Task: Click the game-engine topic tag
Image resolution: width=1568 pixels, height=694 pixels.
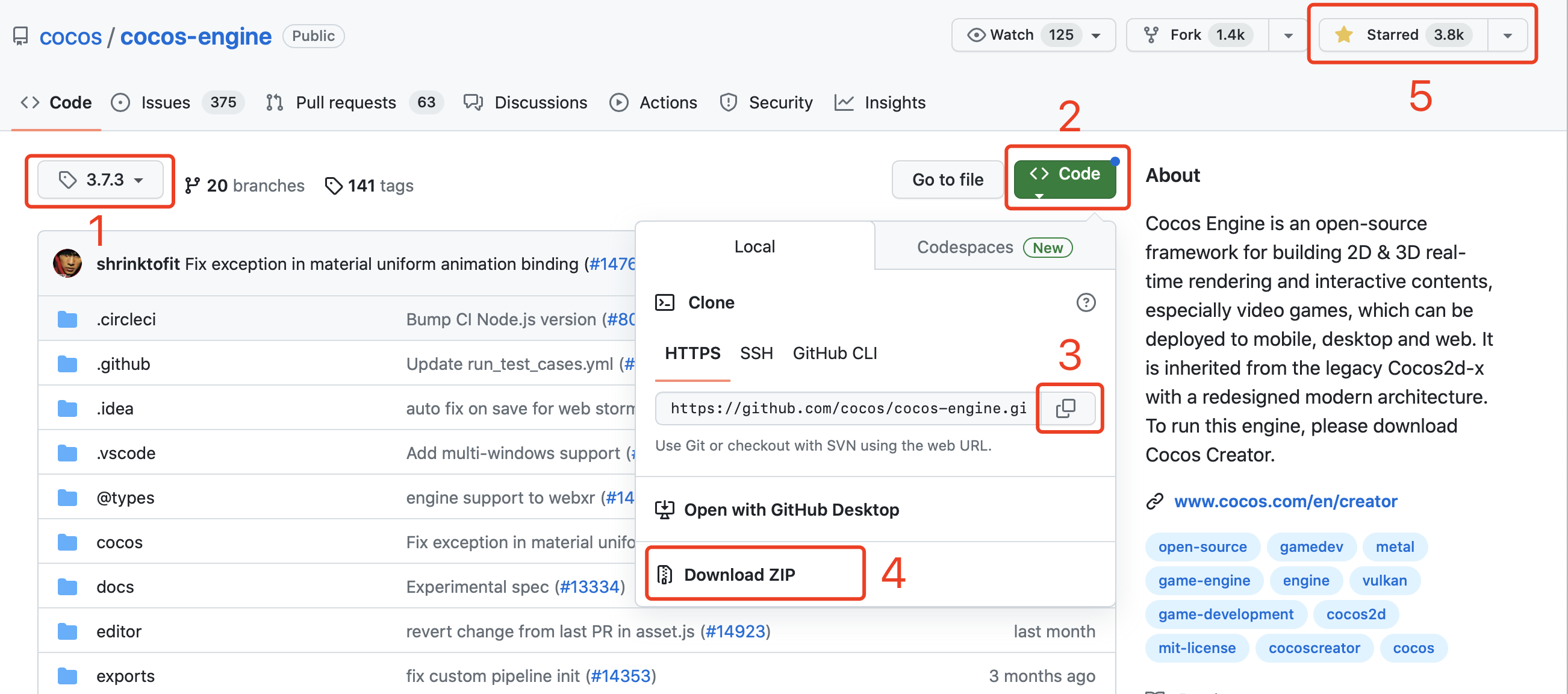Action: (x=1204, y=580)
